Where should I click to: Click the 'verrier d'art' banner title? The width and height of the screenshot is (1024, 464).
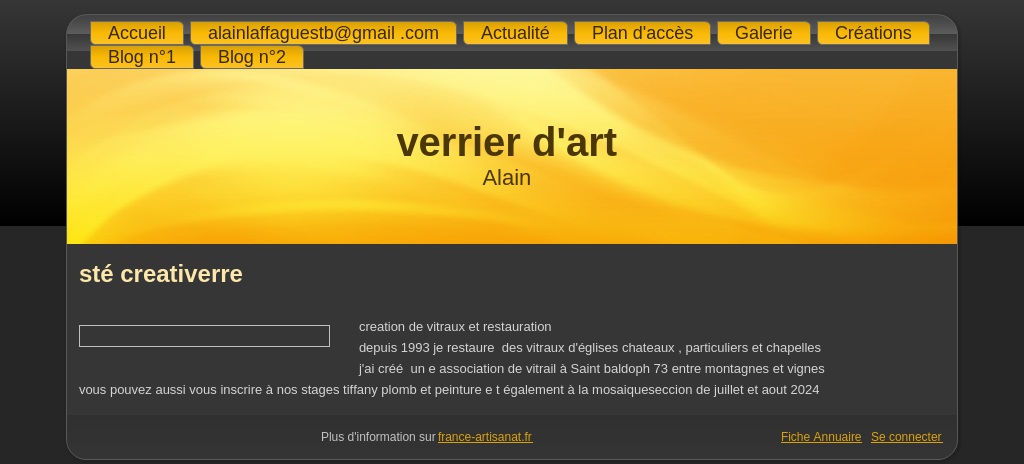(506, 142)
